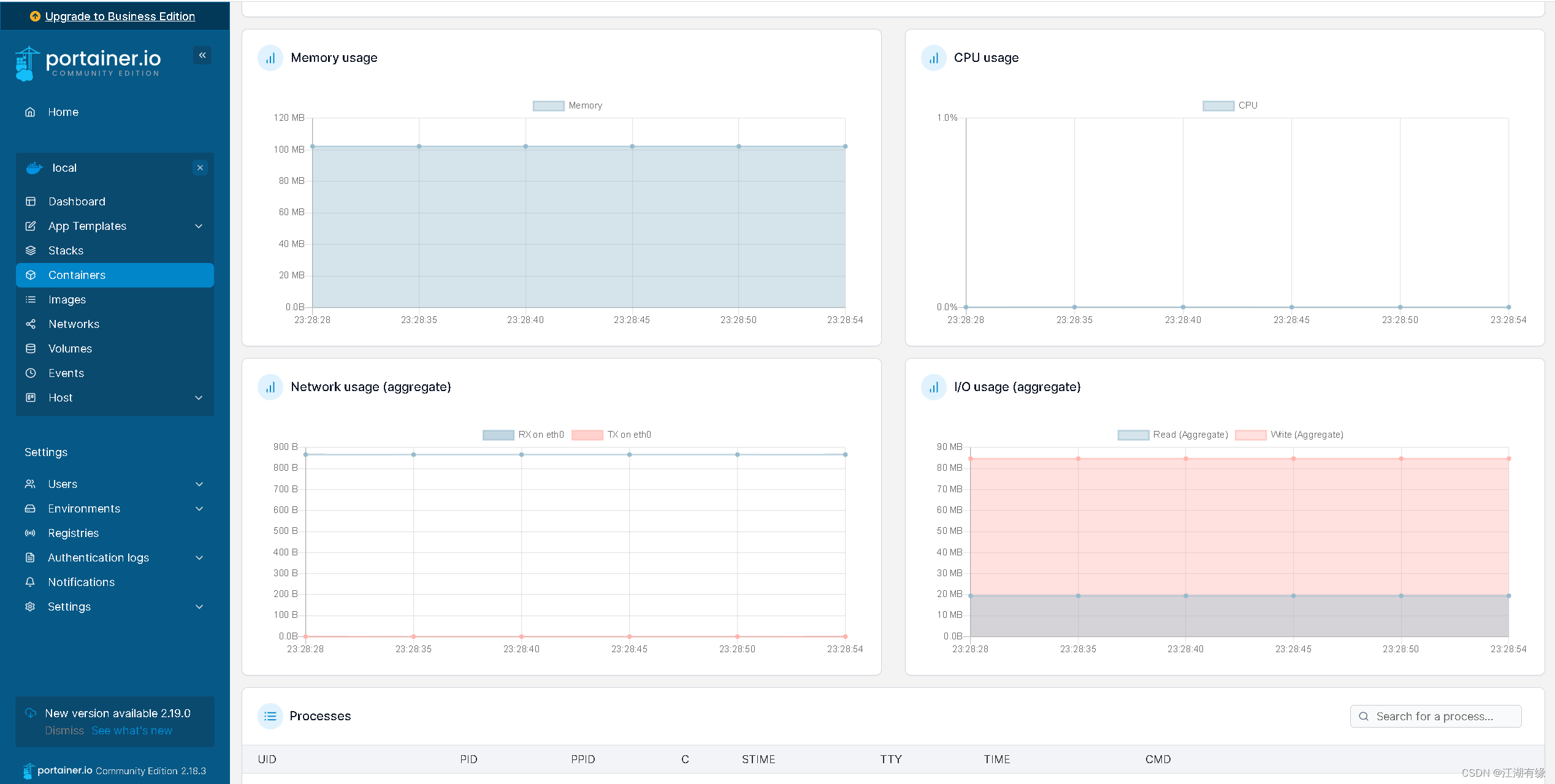Click the Containers box icon
The image size is (1555, 784).
pyautogui.click(x=31, y=275)
